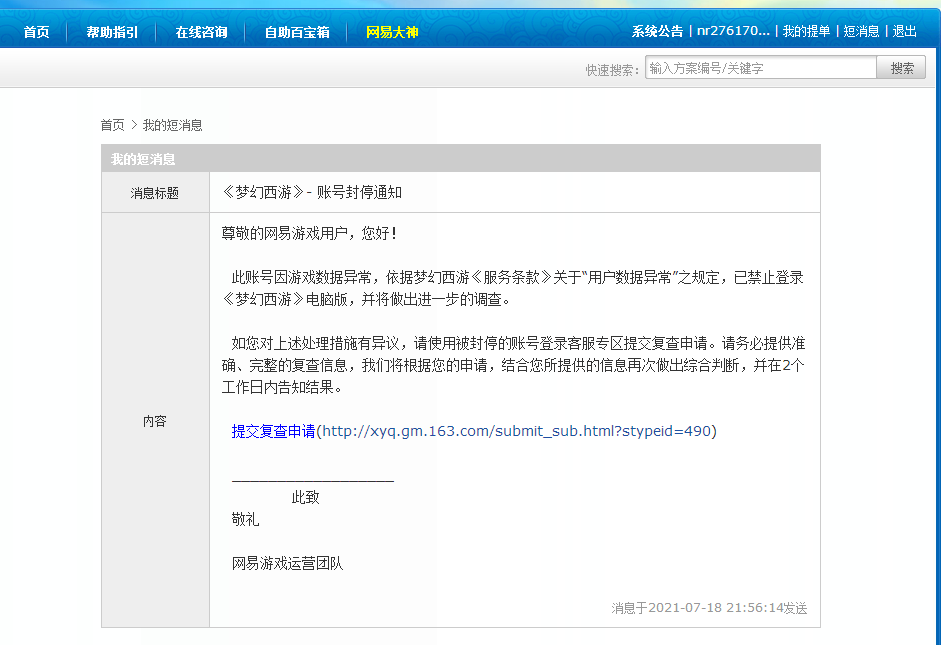Viewport: 941px width, 645px height.
Task: Click the timestamp 消息于2021-07-18 21:56:14发送
Action: (709, 608)
